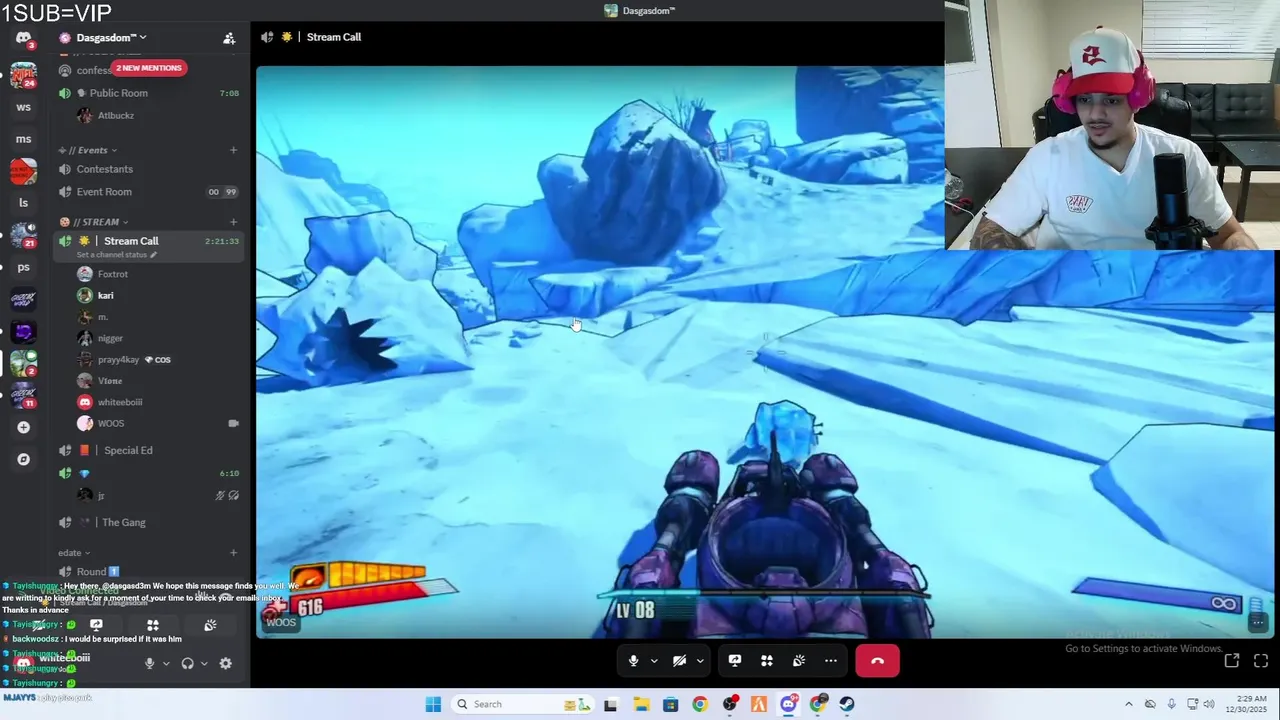Enter full screen for stream
The height and width of the screenshot is (720, 1280).
pos(1261,660)
